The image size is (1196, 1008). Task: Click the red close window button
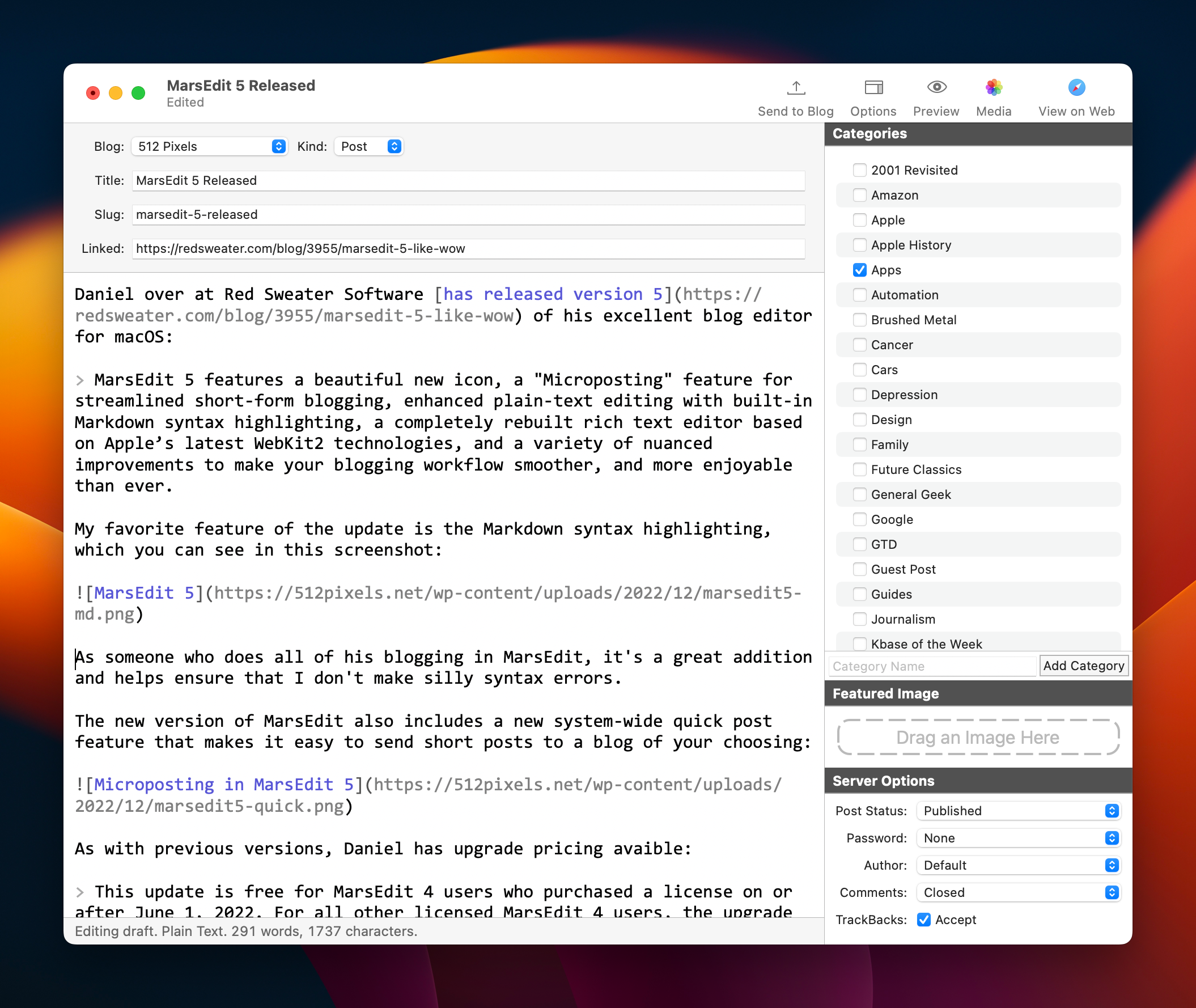point(93,93)
